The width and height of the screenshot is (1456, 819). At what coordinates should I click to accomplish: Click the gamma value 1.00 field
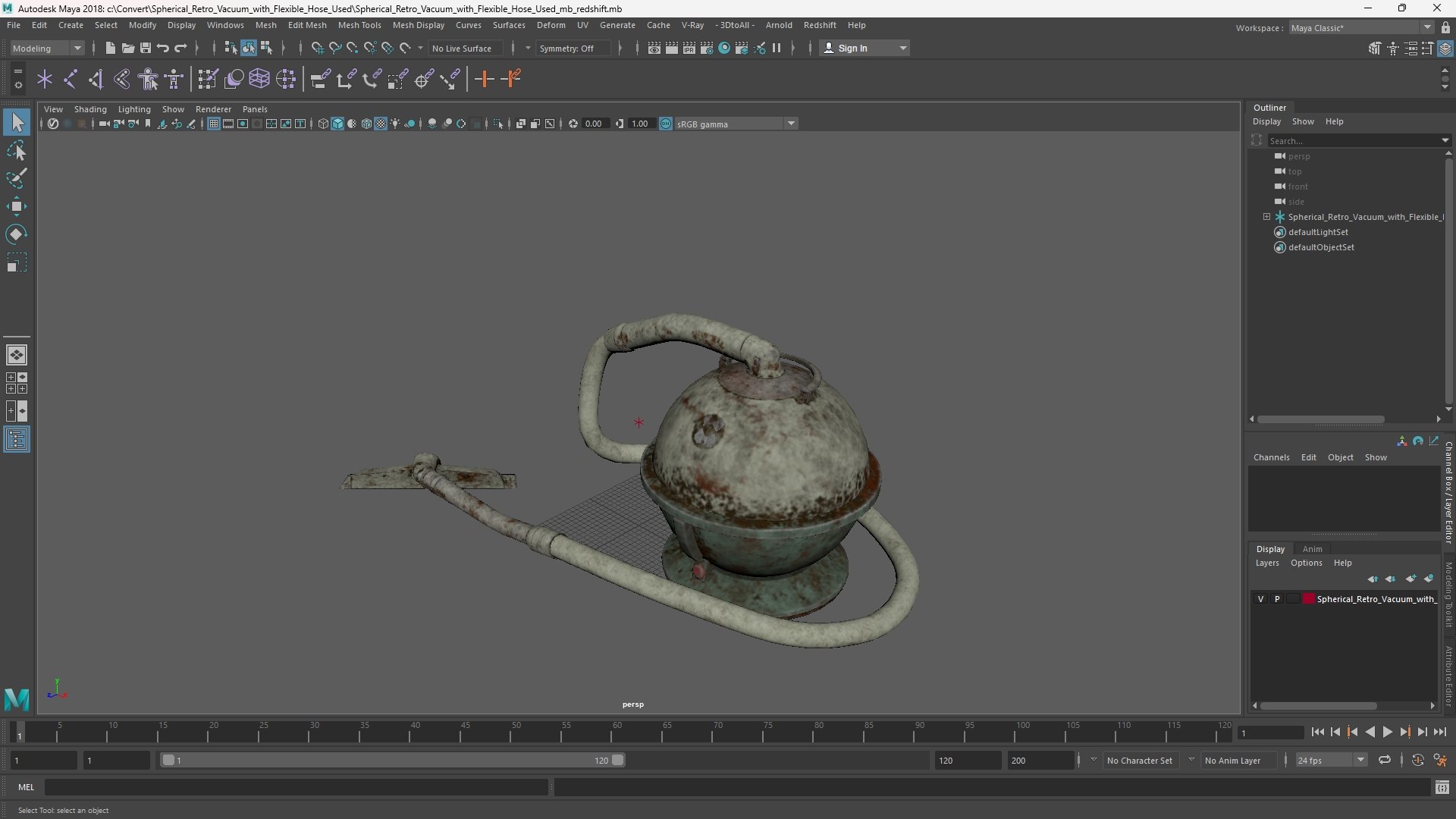tap(641, 124)
